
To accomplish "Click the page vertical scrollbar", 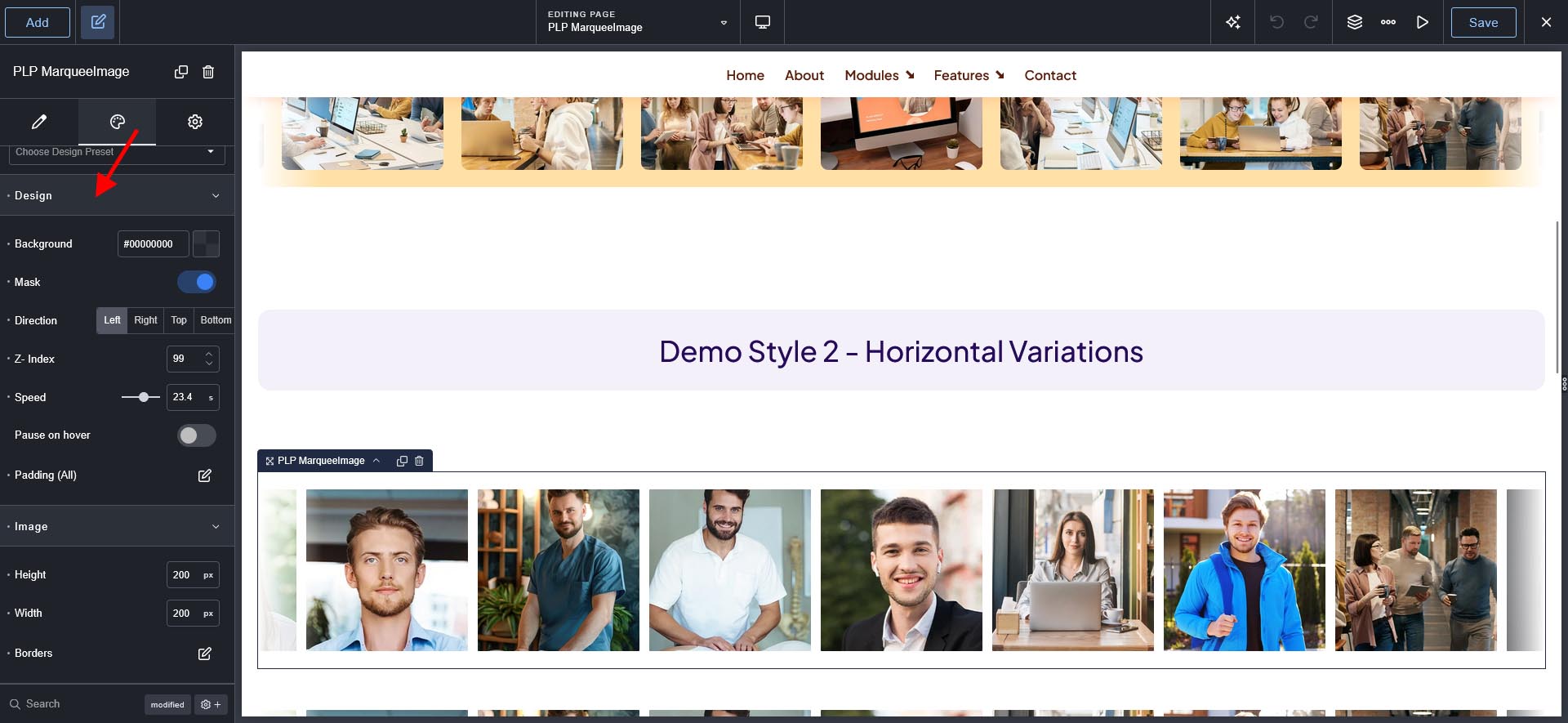I will [x=1557, y=297].
